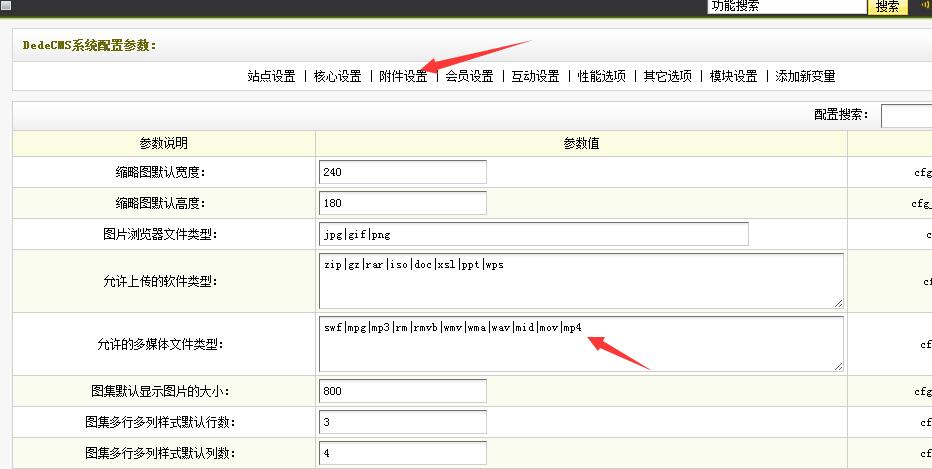Click the 允许上传的软件类型 label
Viewport: 932px width, 469px height.
click(x=160, y=281)
